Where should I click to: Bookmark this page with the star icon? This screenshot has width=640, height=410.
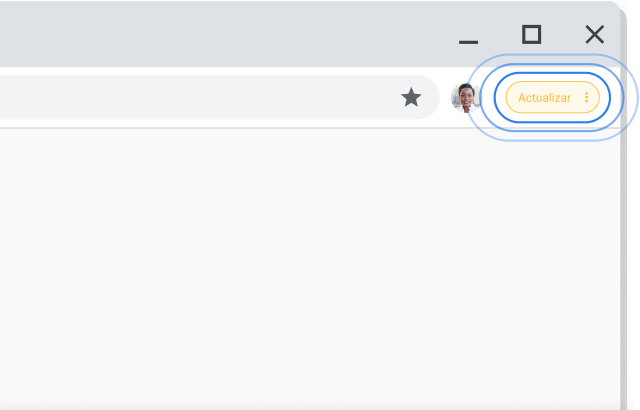click(x=411, y=97)
